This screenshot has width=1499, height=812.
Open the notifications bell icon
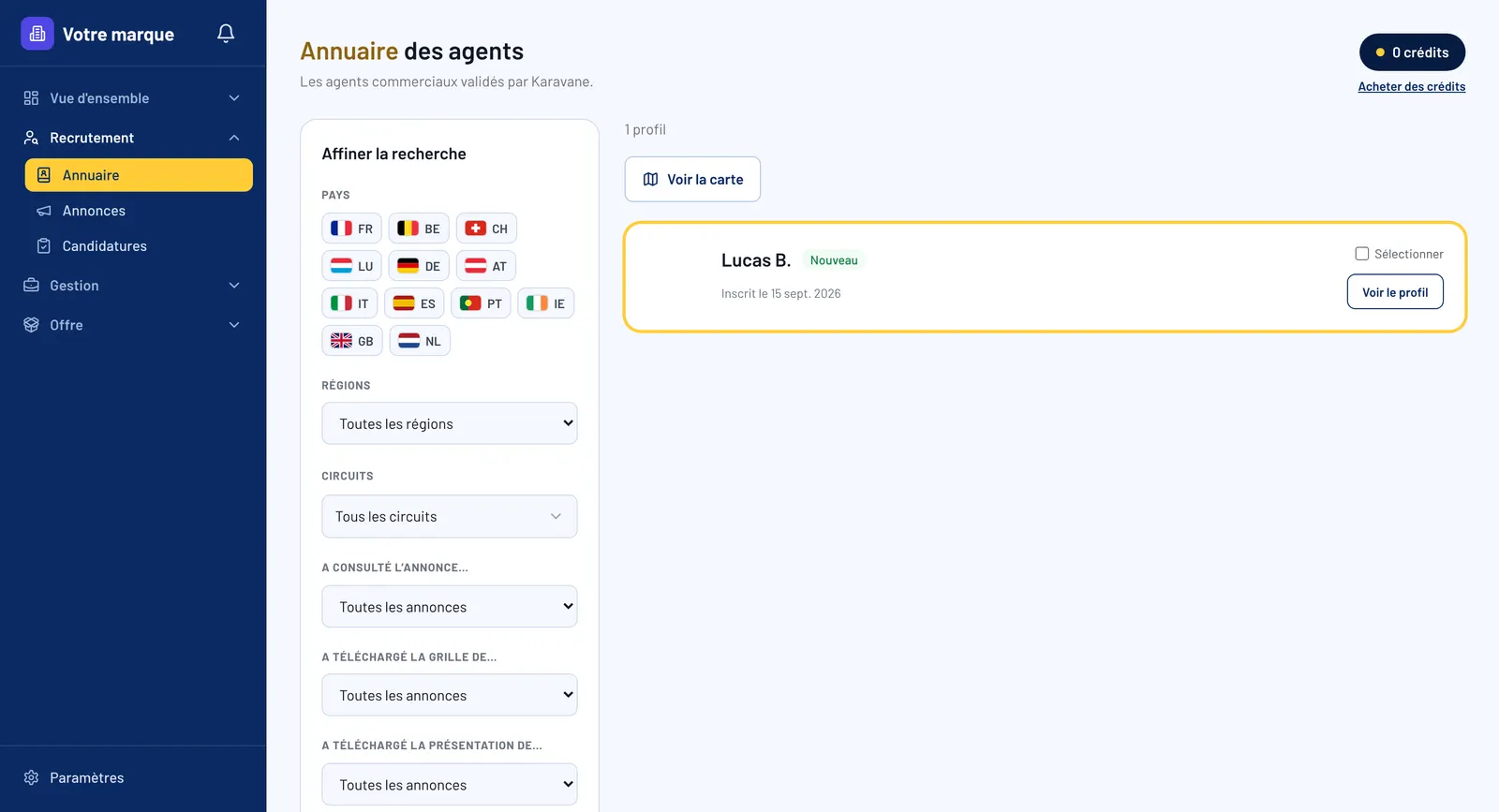(226, 34)
